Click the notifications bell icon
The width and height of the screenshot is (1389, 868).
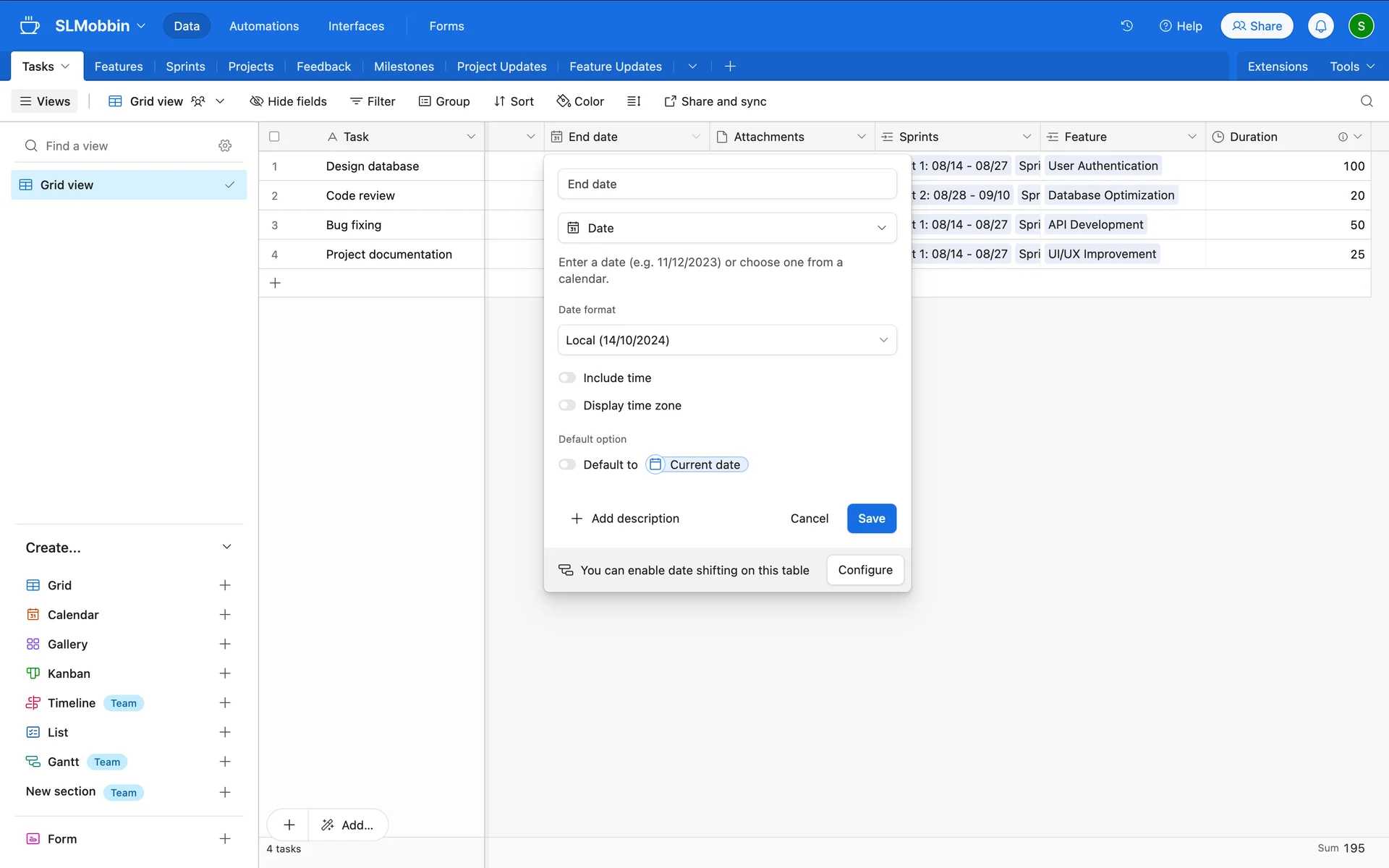(x=1320, y=26)
